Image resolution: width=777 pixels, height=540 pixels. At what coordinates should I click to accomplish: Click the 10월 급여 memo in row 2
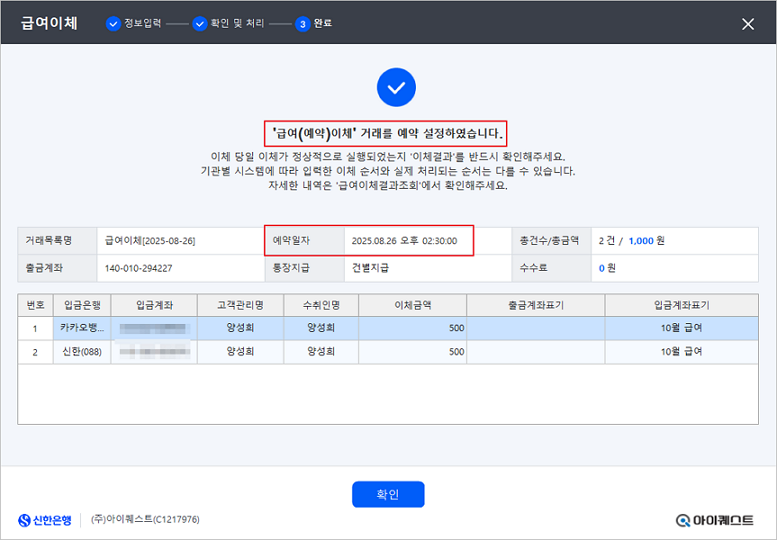tap(681, 352)
